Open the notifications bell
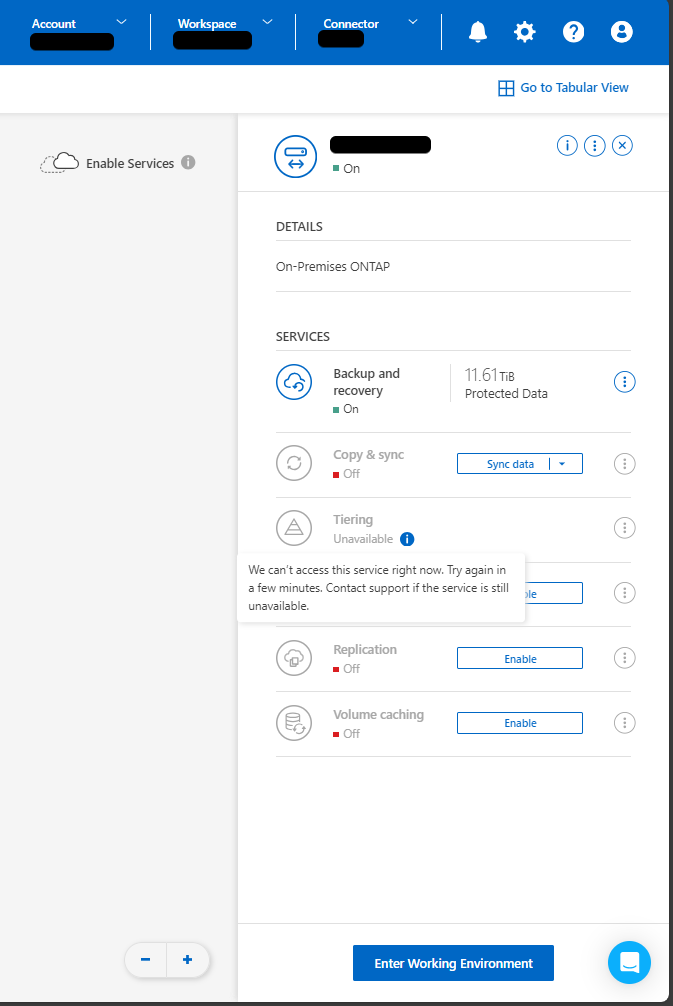 tap(477, 31)
